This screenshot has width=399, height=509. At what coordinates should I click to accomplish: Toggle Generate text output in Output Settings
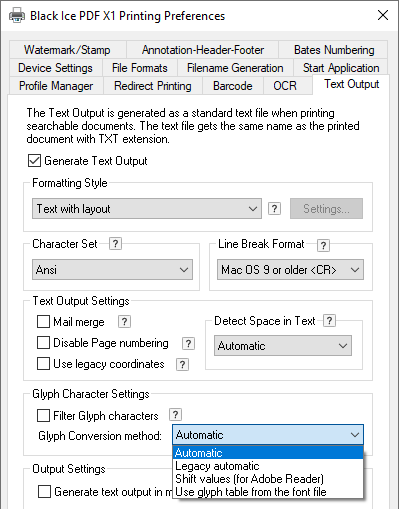click(x=44, y=492)
